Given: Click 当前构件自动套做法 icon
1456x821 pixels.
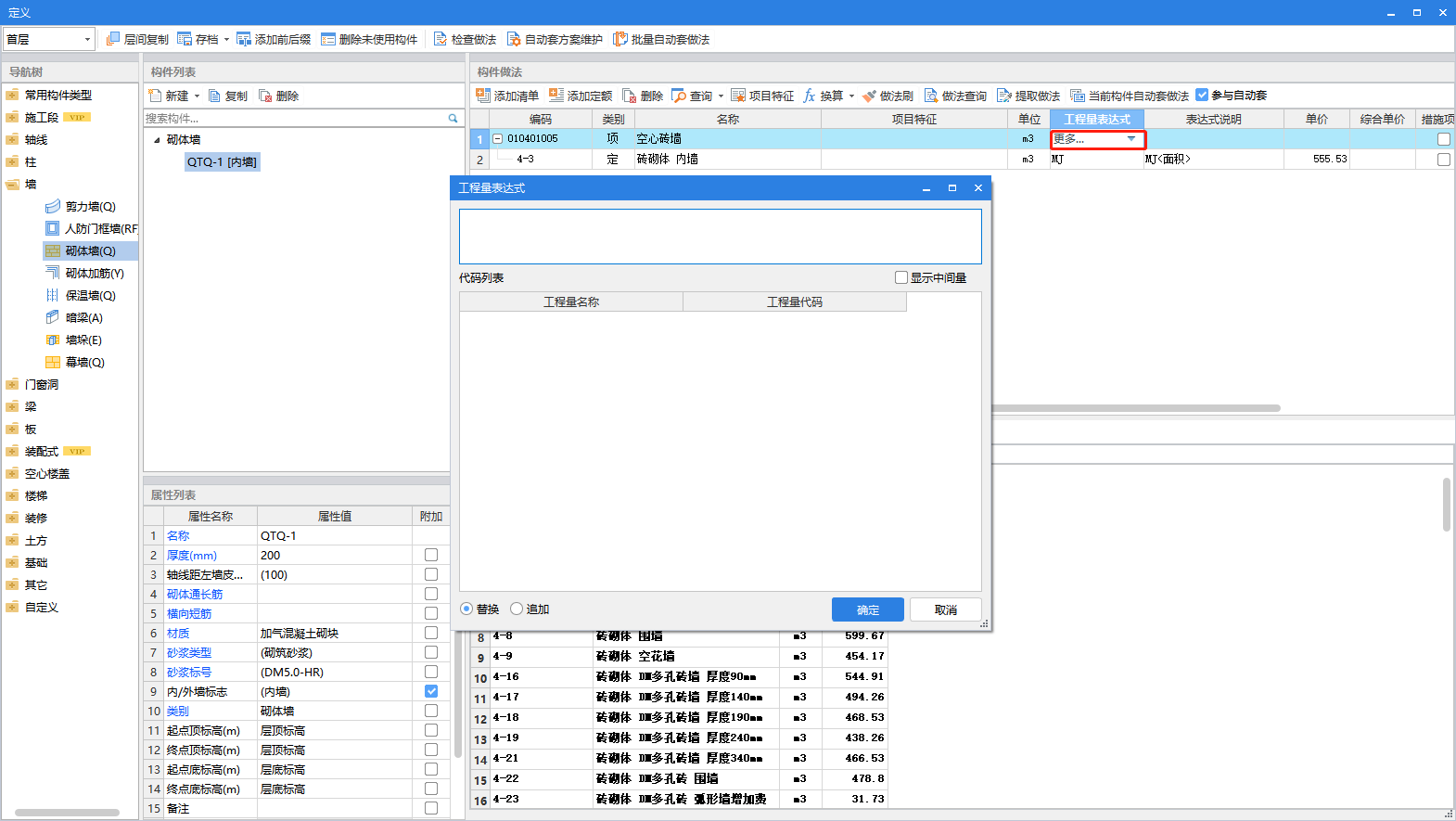Looking at the screenshot, I should point(1078,96).
